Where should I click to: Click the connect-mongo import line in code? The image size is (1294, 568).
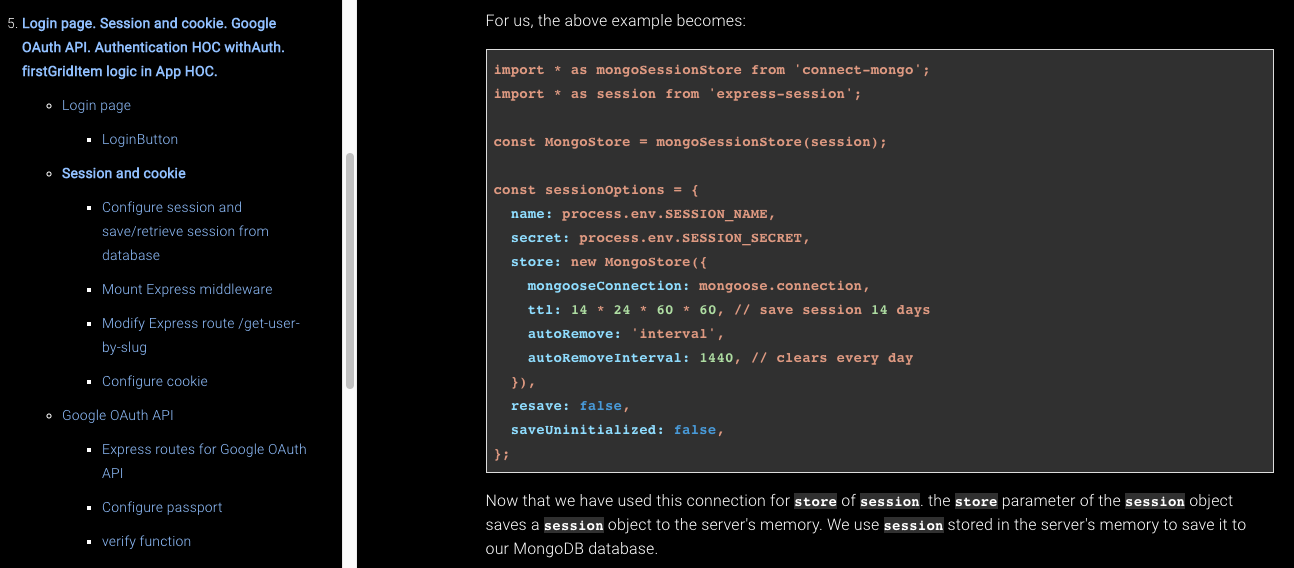point(712,70)
